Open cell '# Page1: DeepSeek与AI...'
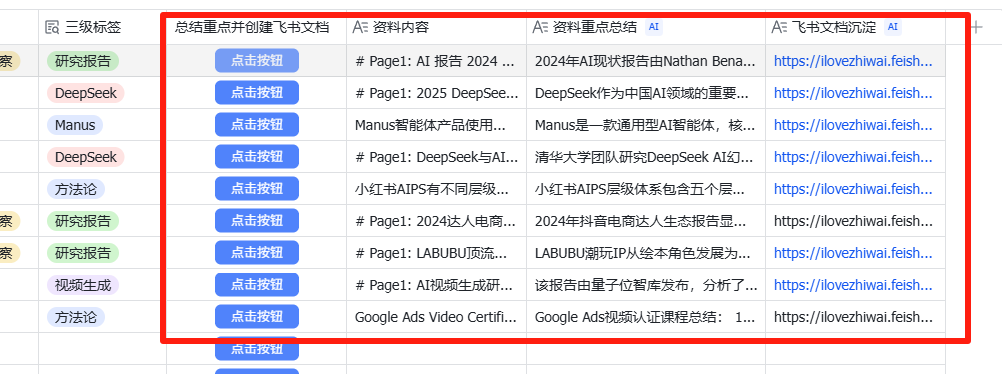Viewport: 1002px width, 374px height. click(436, 157)
